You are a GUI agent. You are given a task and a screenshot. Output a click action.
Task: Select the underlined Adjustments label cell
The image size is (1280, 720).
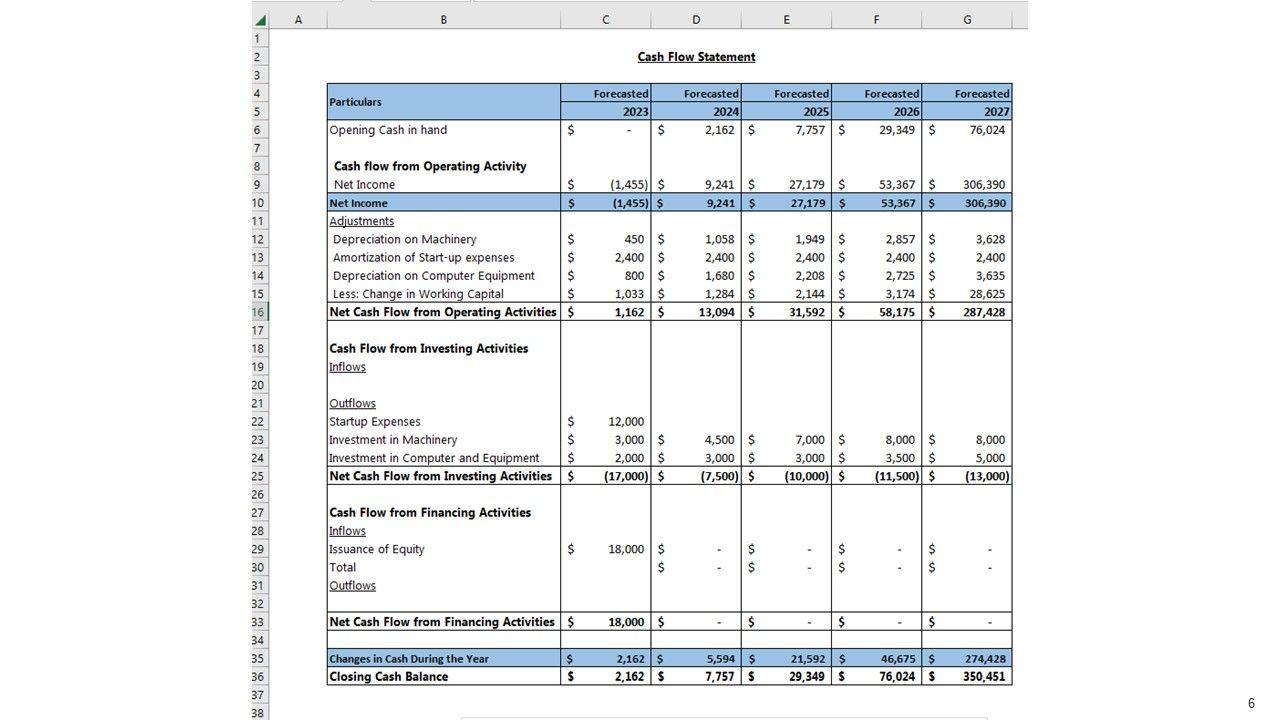point(362,221)
